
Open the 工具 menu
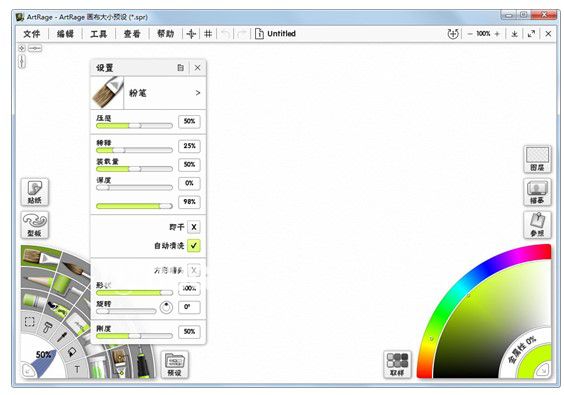[99, 34]
